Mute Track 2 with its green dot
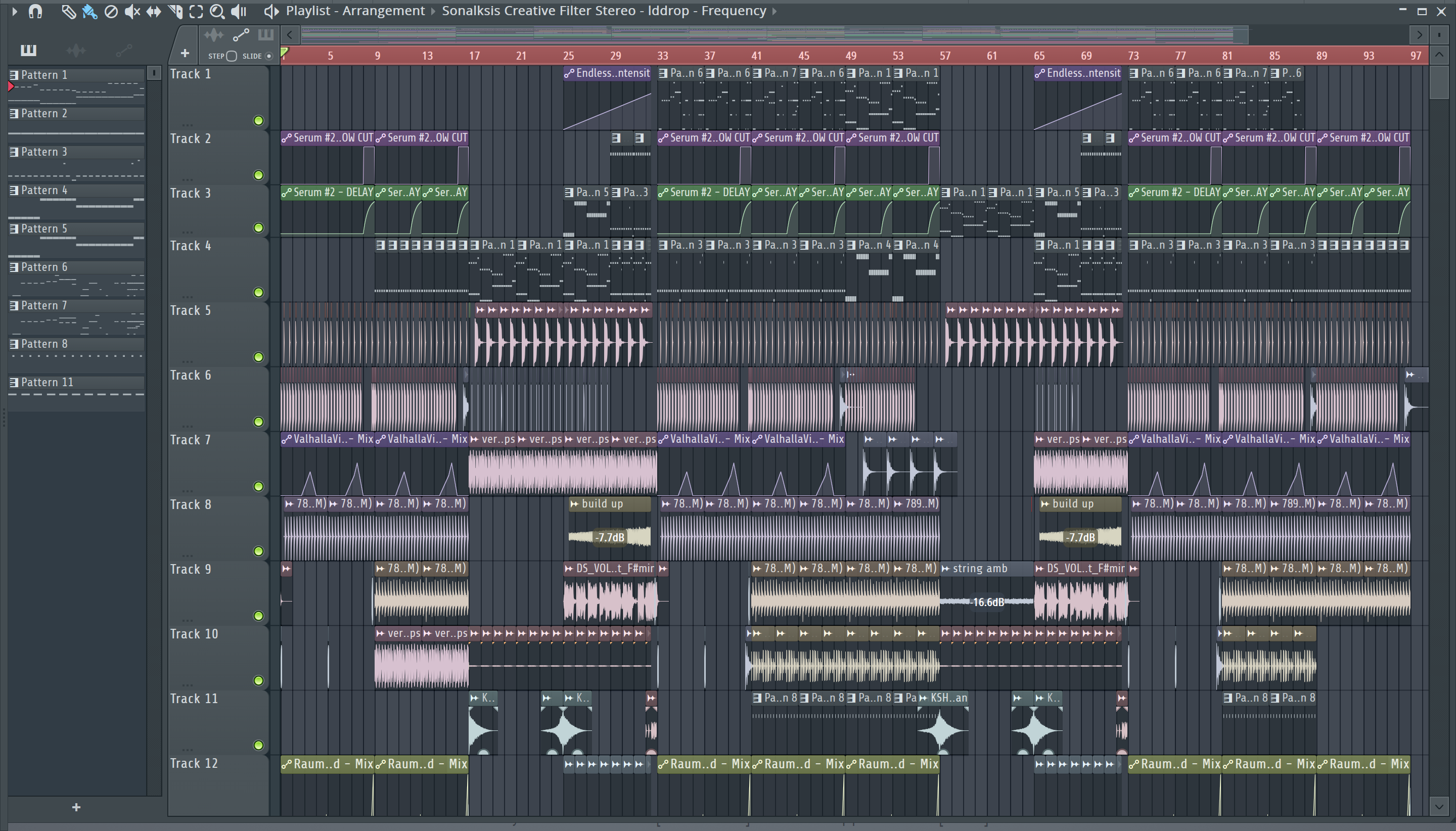The height and width of the screenshot is (831, 1456). tap(258, 175)
